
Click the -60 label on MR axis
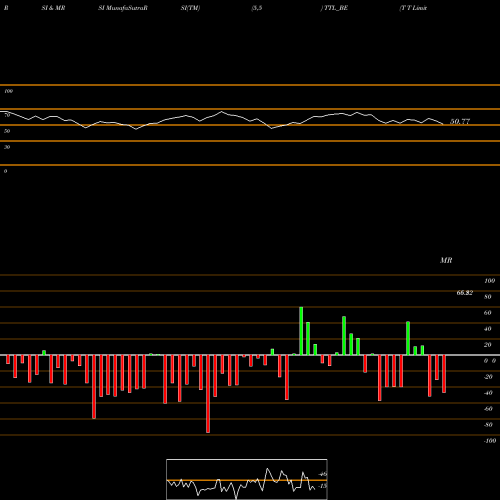(x=488, y=409)
